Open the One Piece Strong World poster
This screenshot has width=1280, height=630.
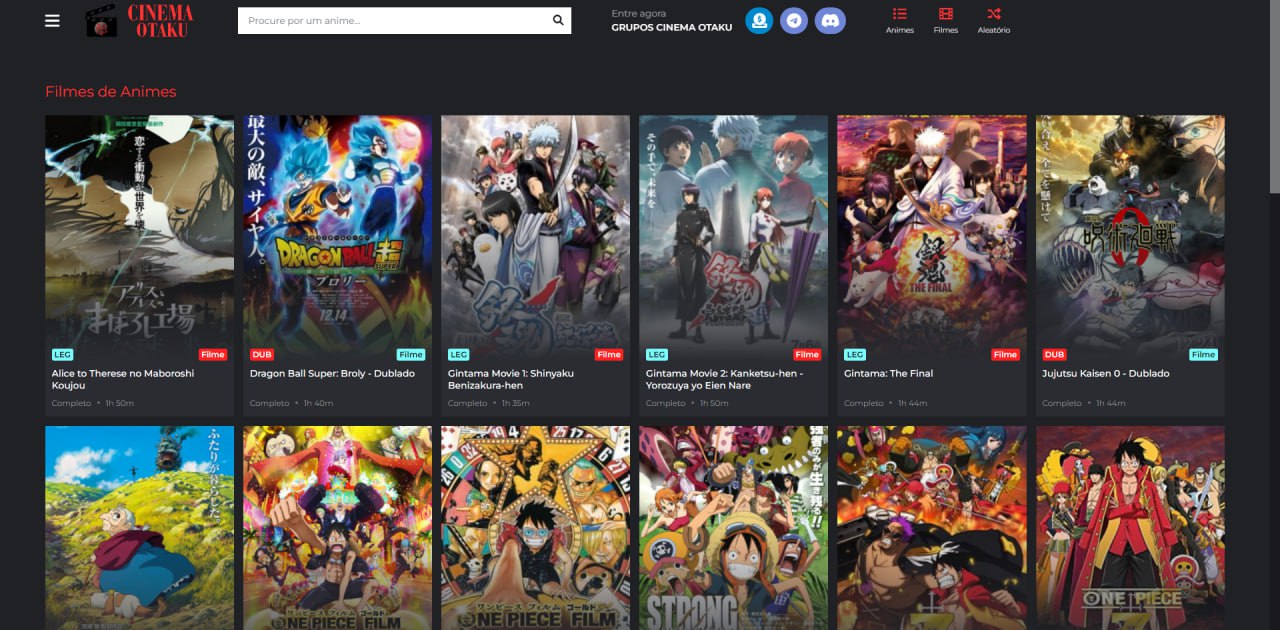(x=733, y=528)
